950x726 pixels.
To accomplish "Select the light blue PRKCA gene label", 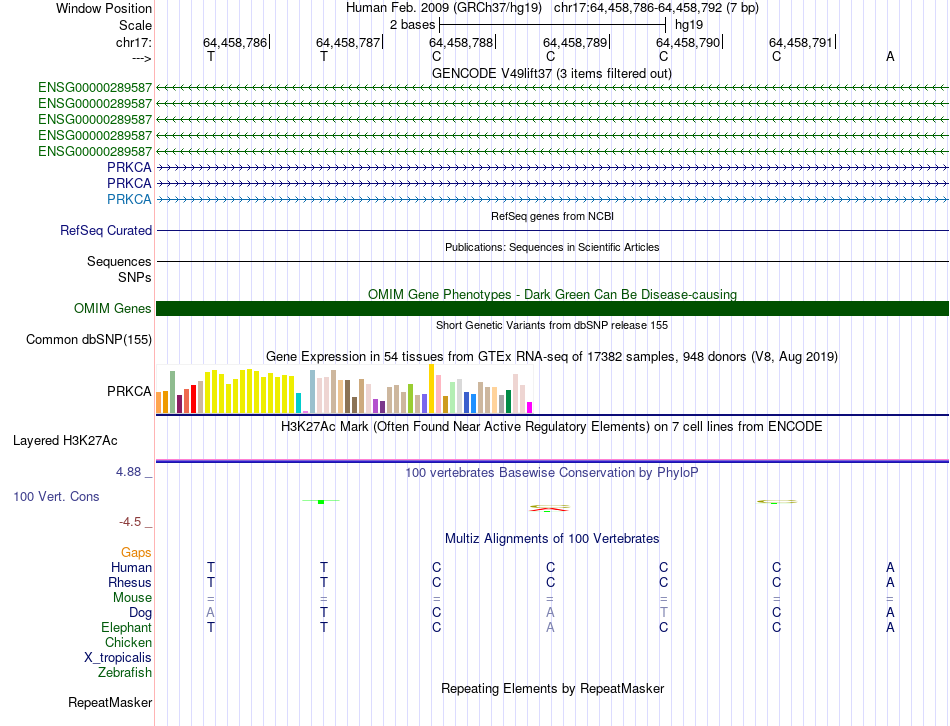I will [x=129, y=199].
